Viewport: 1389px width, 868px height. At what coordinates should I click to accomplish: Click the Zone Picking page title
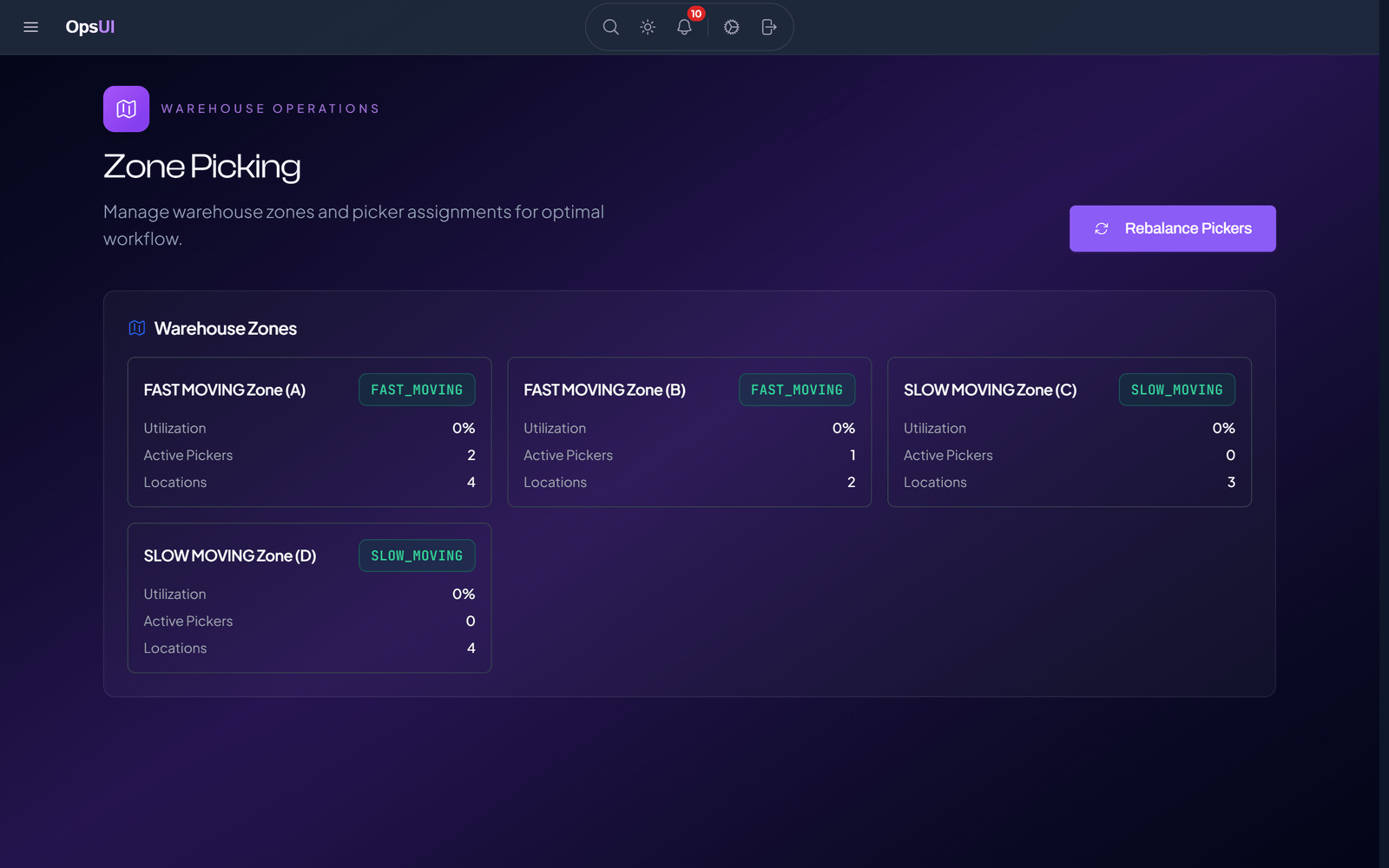click(x=202, y=167)
